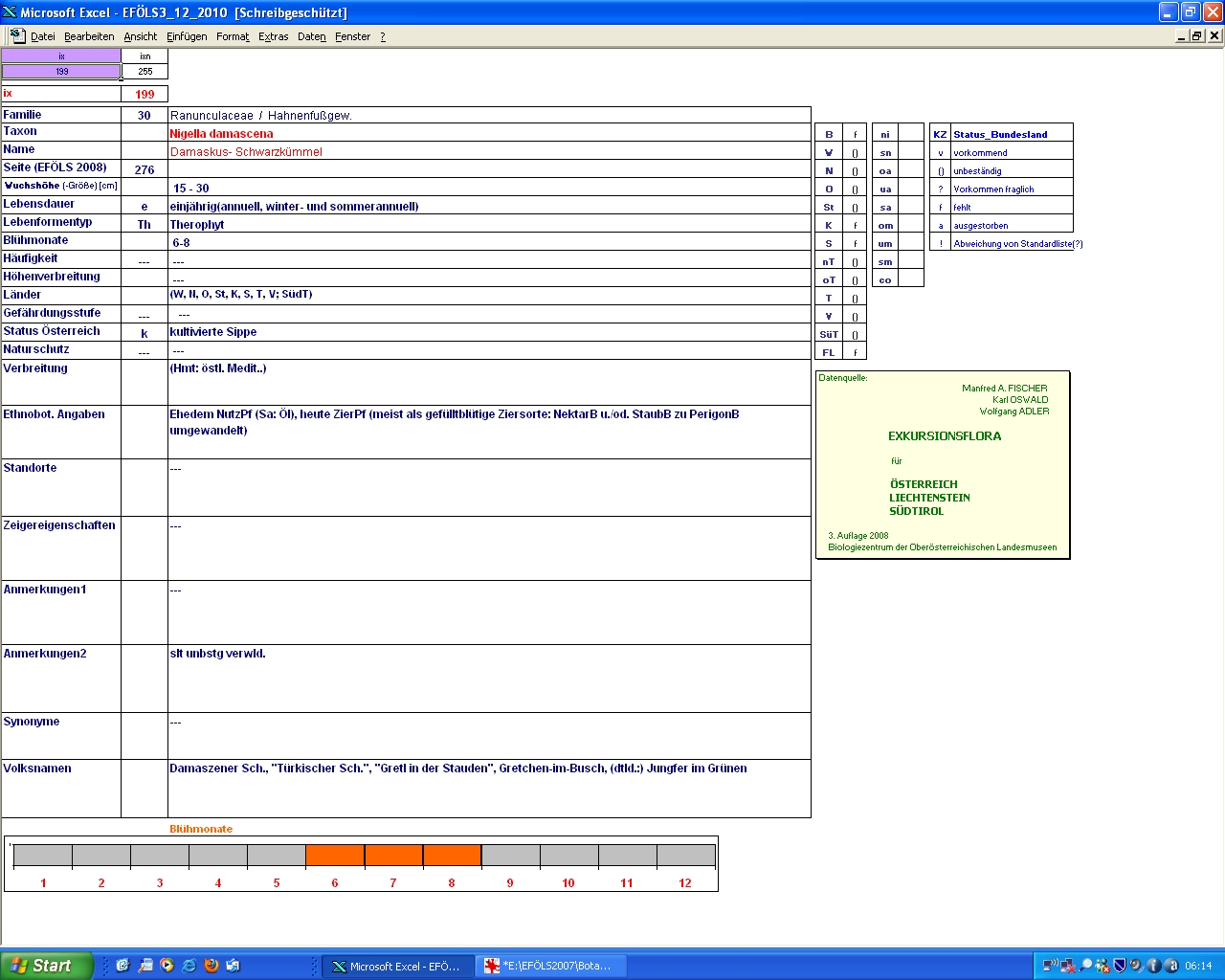Click the round 'i' tray icon
The image size is (1225, 980).
tap(1153, 966)
